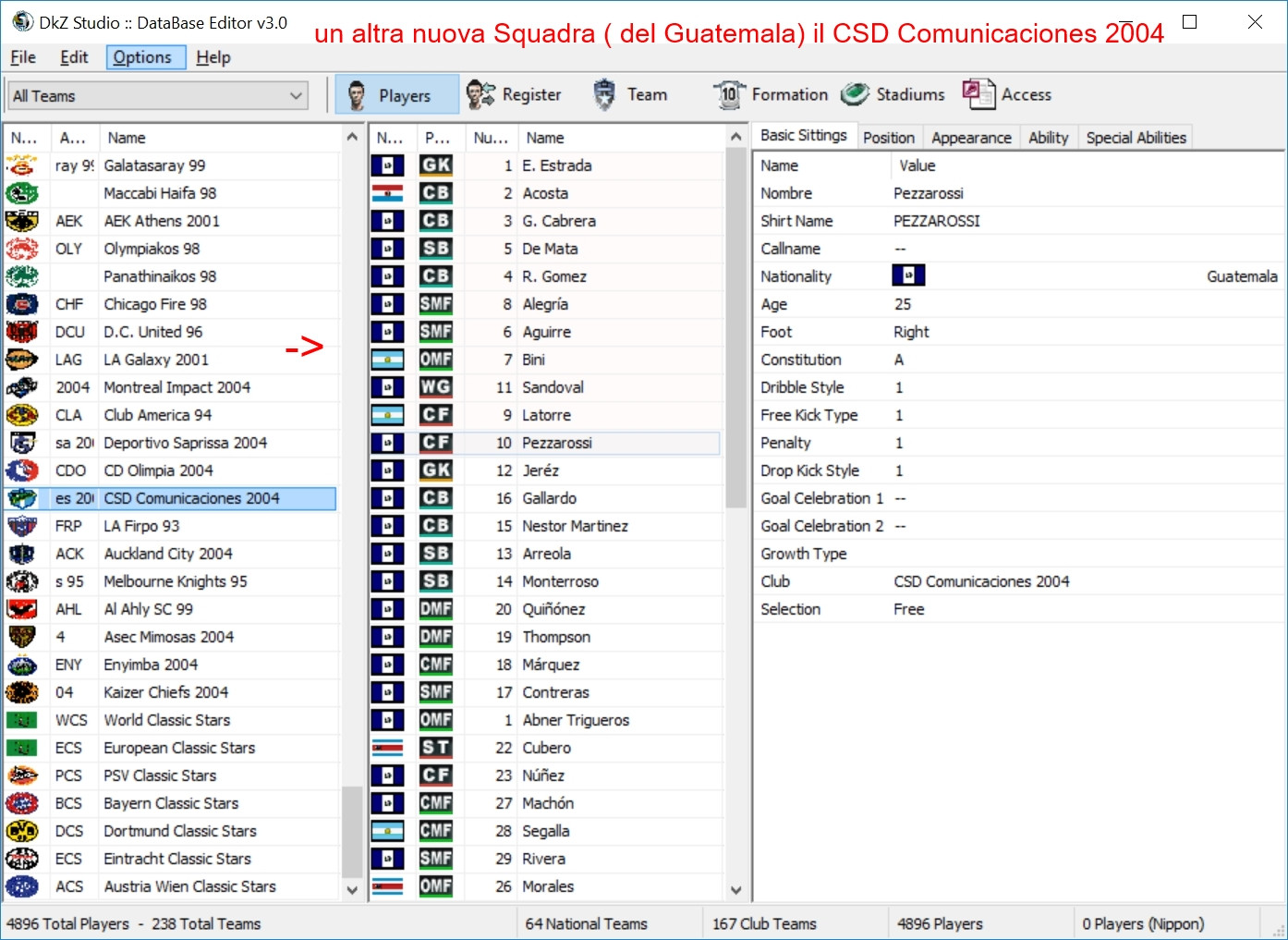The image size is (1288, 940).
Task: Sort player list by Name column header
Action: click(x=622, y=138)
